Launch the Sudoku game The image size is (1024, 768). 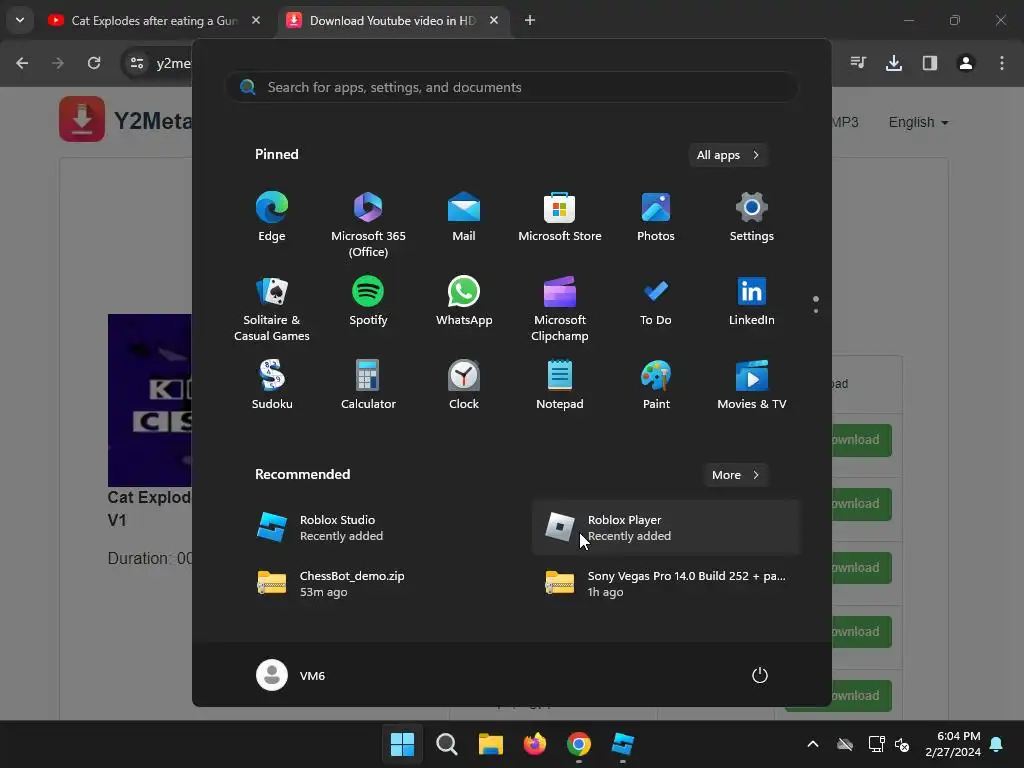coord(272,385)
